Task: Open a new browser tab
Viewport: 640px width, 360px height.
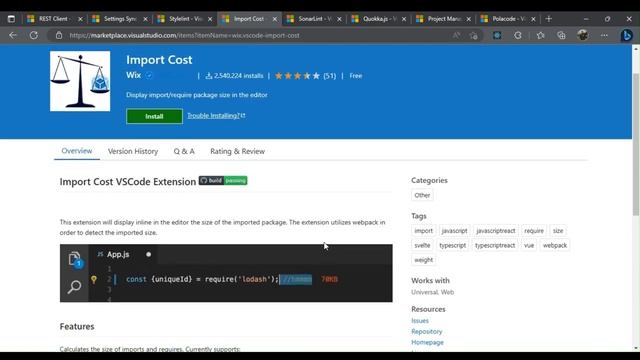Action: (549, 19)
